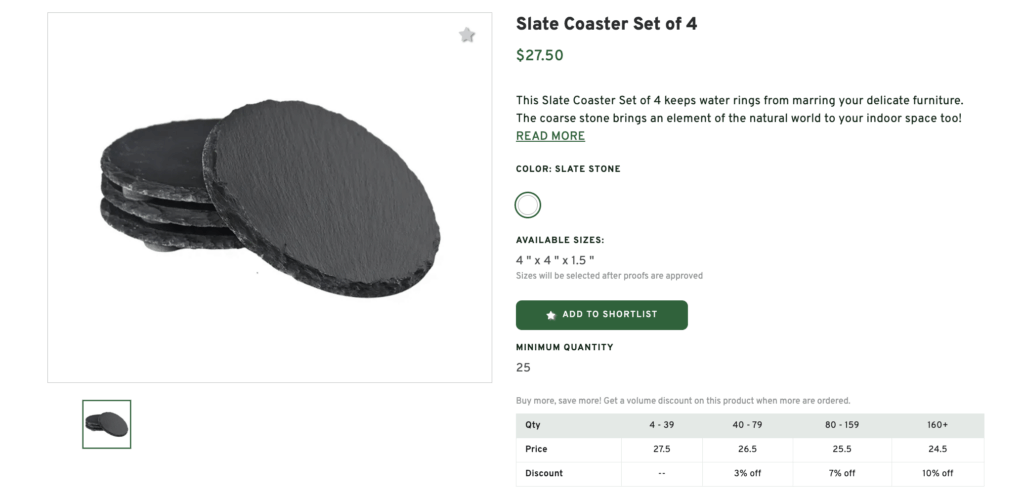This screenshot has height=496, width=1024.
Task: Click the 10% off discount cell
Action: (x=937, y=473)
